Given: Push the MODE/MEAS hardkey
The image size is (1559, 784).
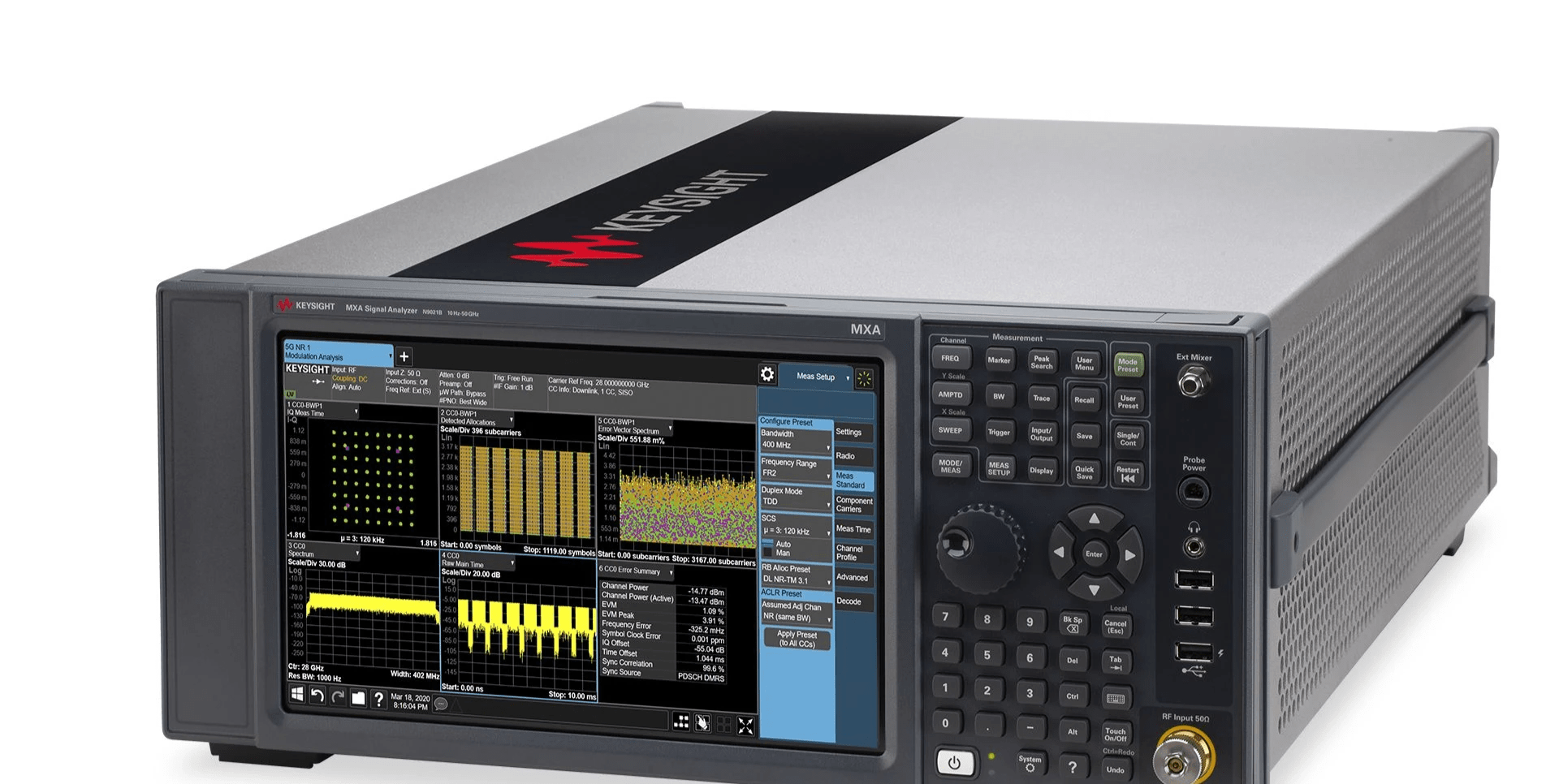Looking at the screenshot, I should 950,467.
